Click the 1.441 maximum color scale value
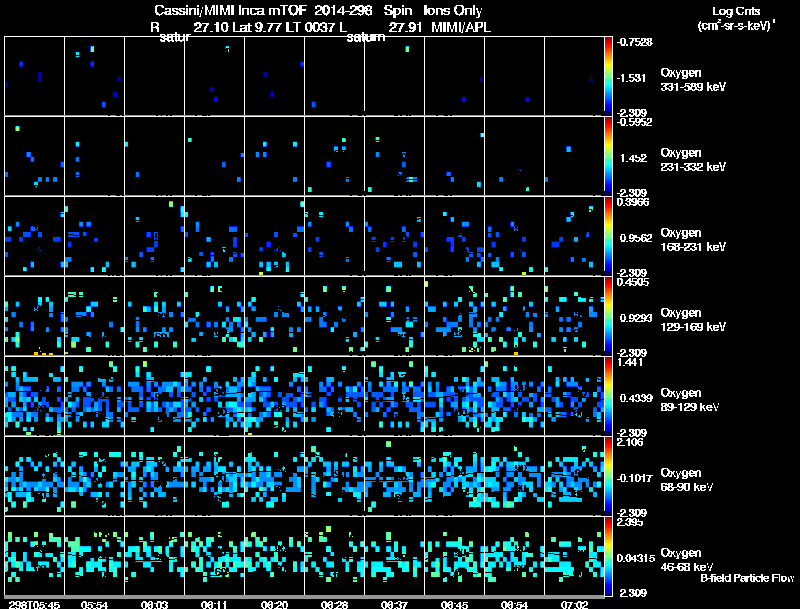This screenshot has width=800, height=609. pos(632,363)
